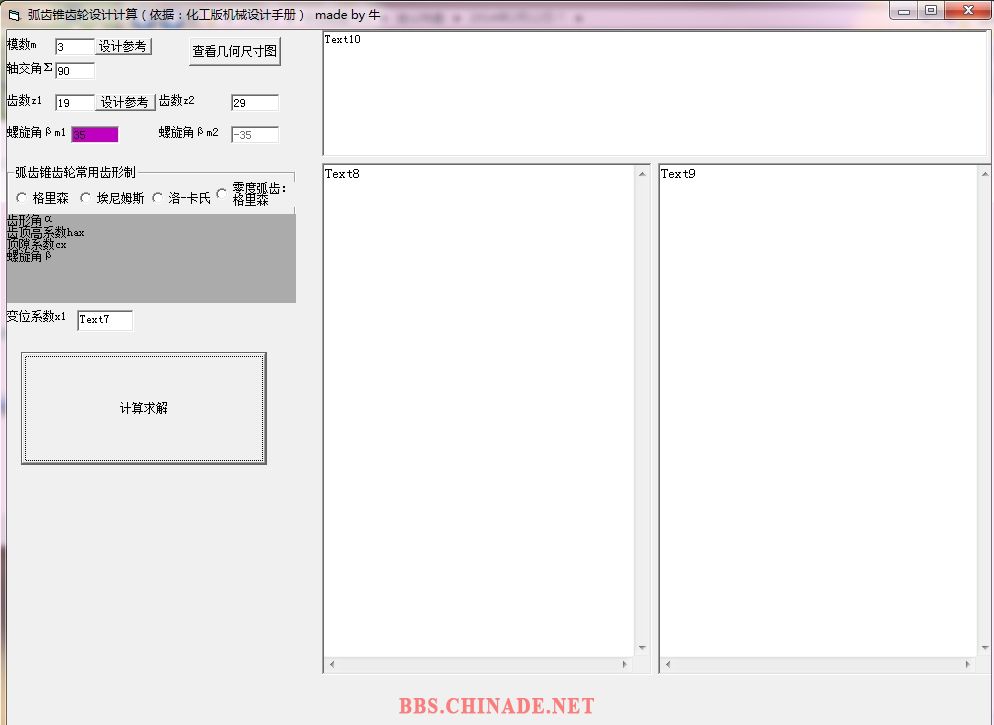Click the 螺旋角βm2 field showing -35
This screenshot has width=994, height=725.
(x=255, y=134)
